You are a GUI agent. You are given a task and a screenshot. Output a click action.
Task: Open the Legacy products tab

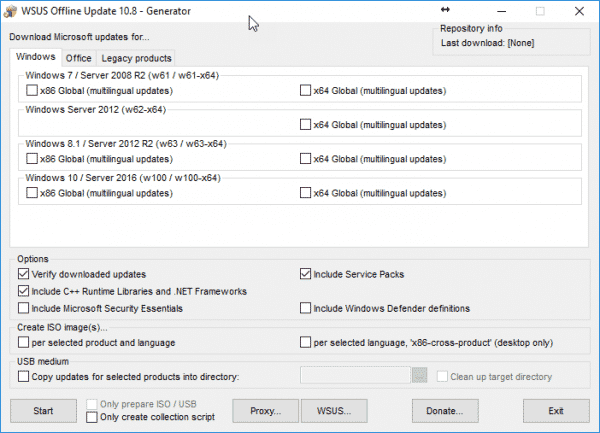[136, 58]
